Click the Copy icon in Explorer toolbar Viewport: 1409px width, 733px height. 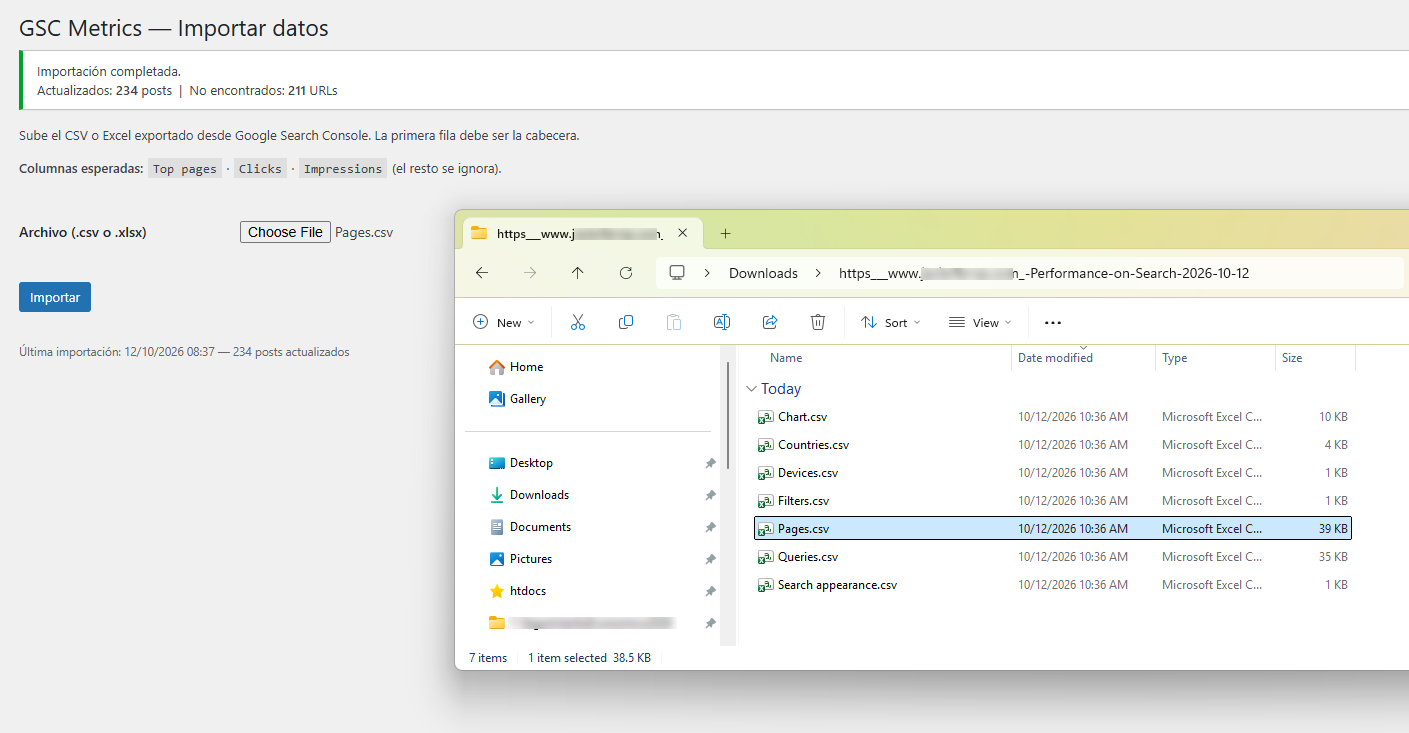(626, 322)
